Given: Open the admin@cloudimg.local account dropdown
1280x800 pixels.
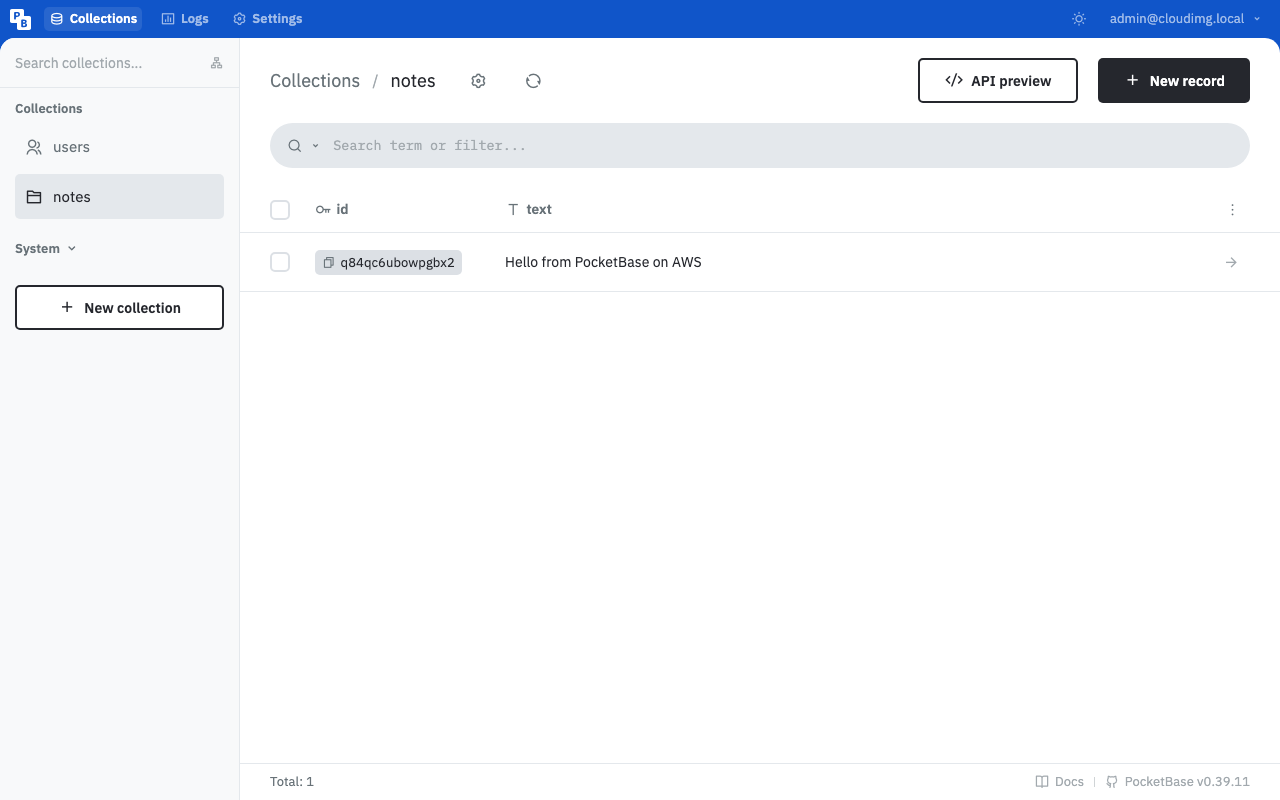Looking at the screenshot, I should pyautogui.click(x=1185, y=19).
